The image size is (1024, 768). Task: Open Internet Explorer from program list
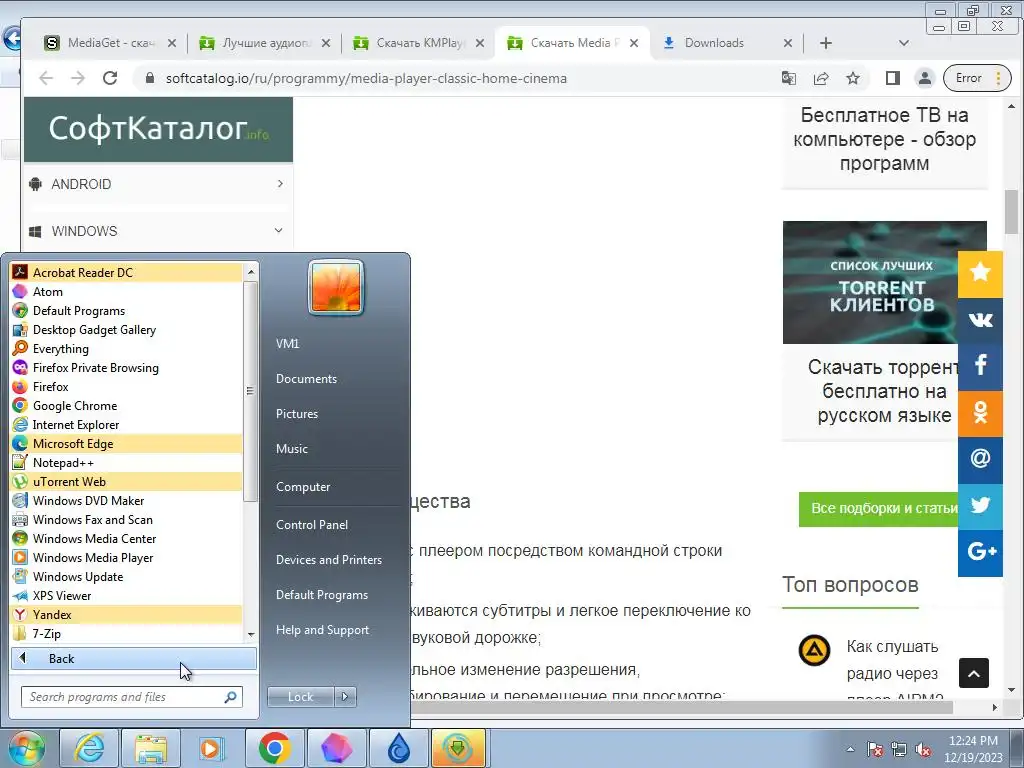(x=127, y=424)
